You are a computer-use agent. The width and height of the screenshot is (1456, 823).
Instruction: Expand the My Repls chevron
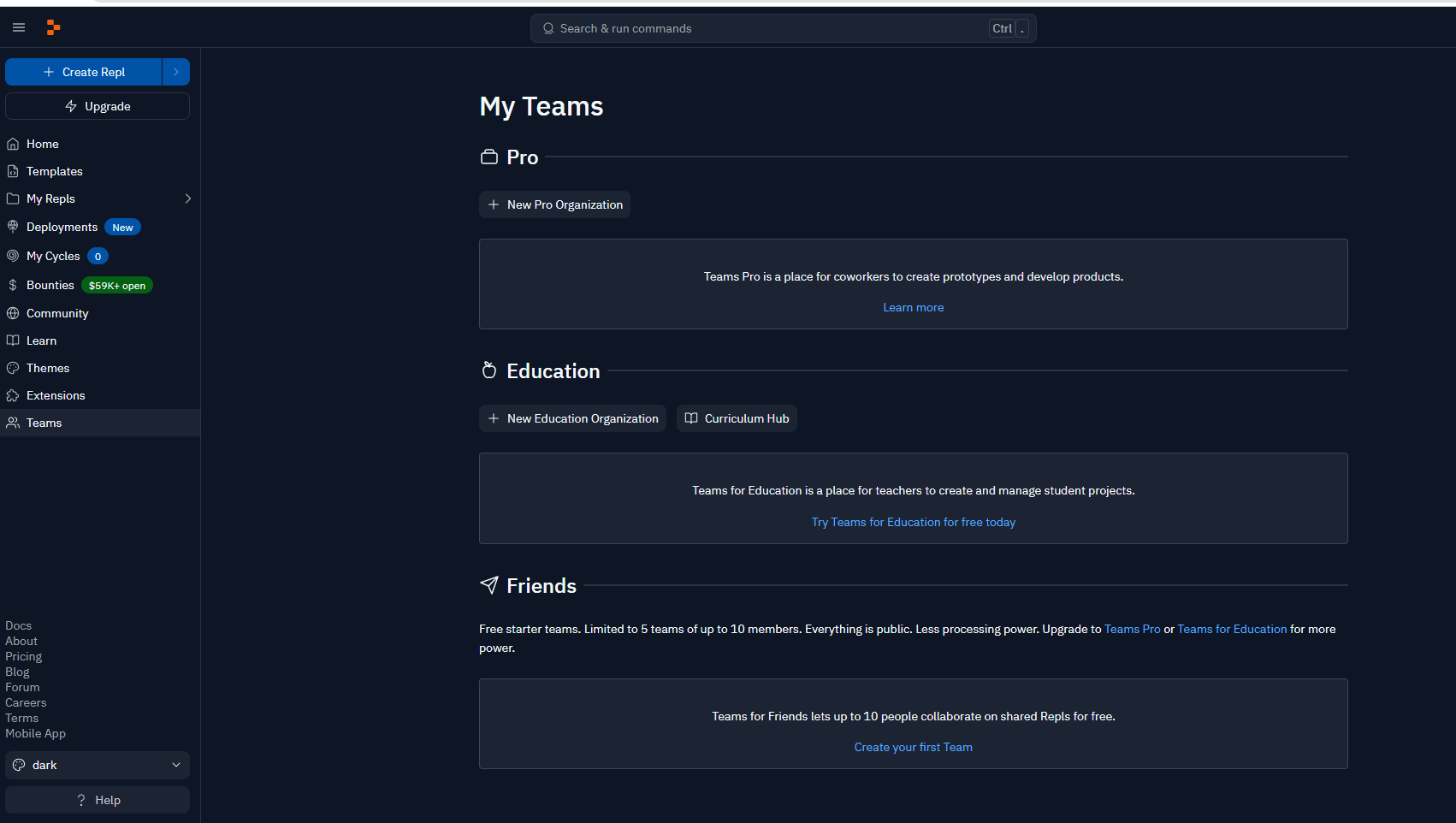188,198
